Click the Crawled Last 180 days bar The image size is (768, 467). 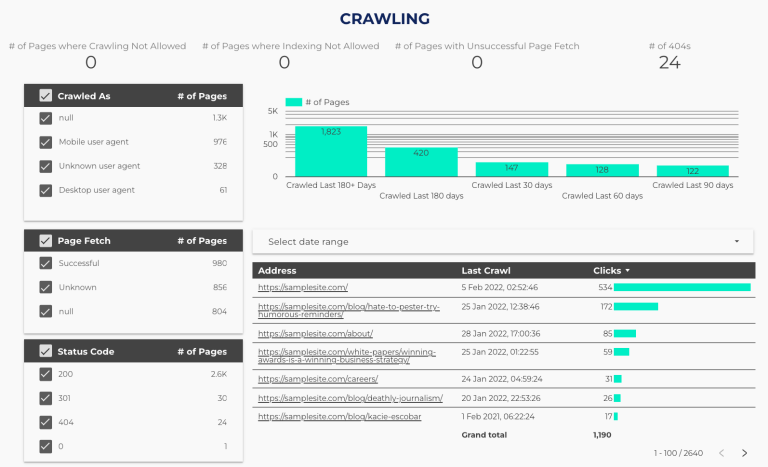[421, 163]
